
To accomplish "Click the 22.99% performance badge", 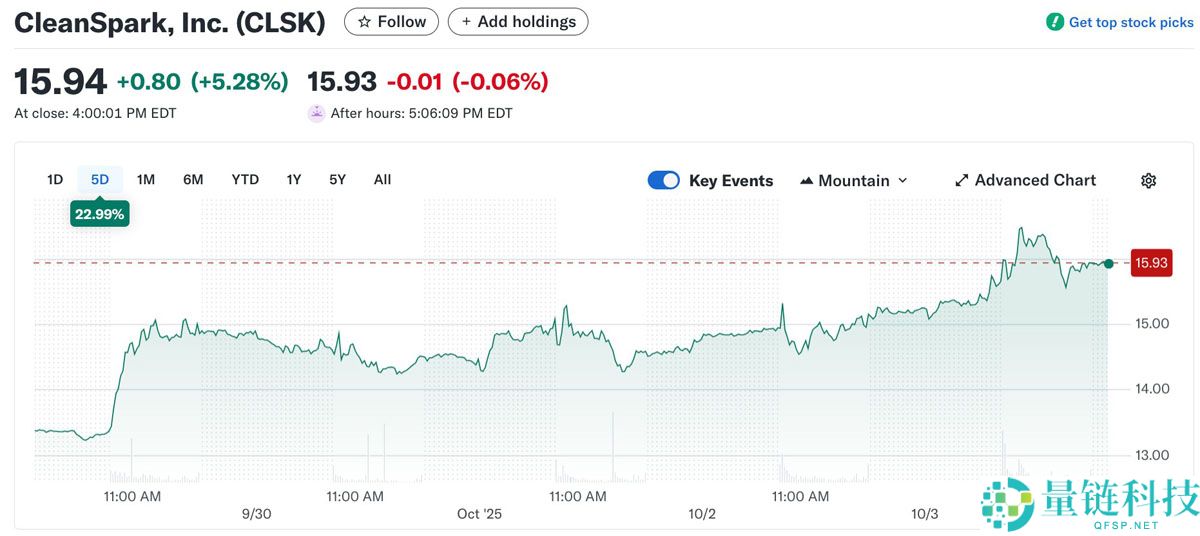I will coord(100,213).
